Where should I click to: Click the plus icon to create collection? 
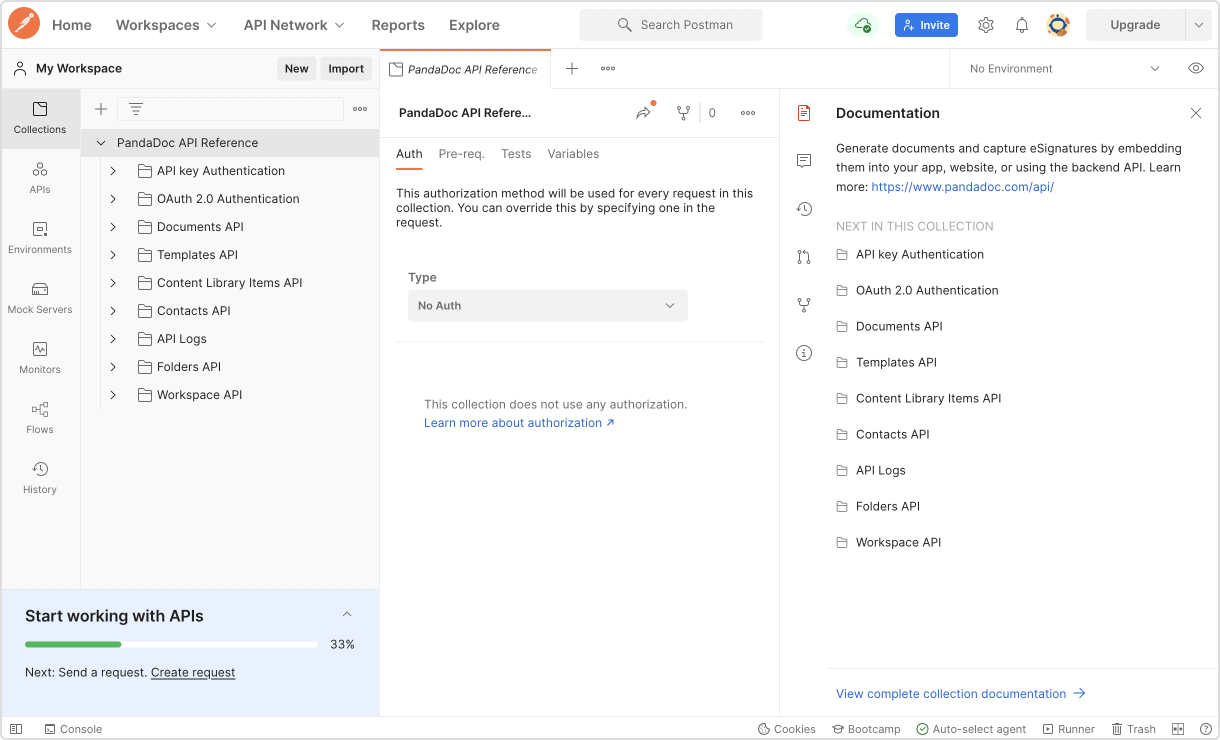pos(101,109)
